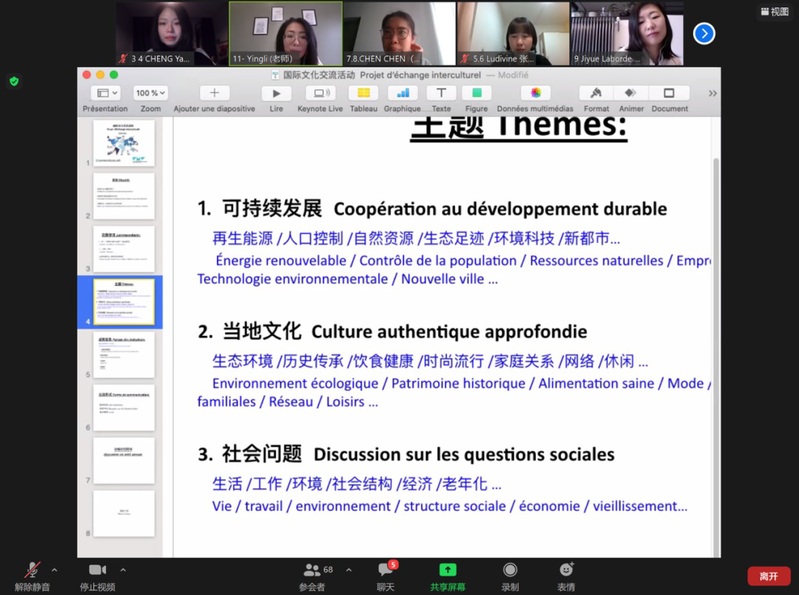The image size is (799, 595).
Task: Stop the video camera (停止视频)
Action: (x=97, y=571)
